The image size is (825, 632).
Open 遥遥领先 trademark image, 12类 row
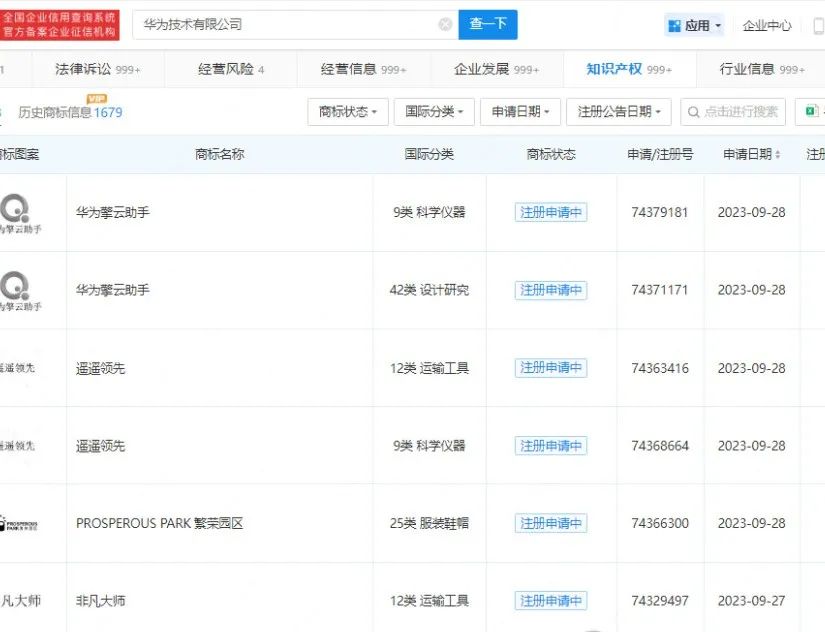tap(18, 368)
